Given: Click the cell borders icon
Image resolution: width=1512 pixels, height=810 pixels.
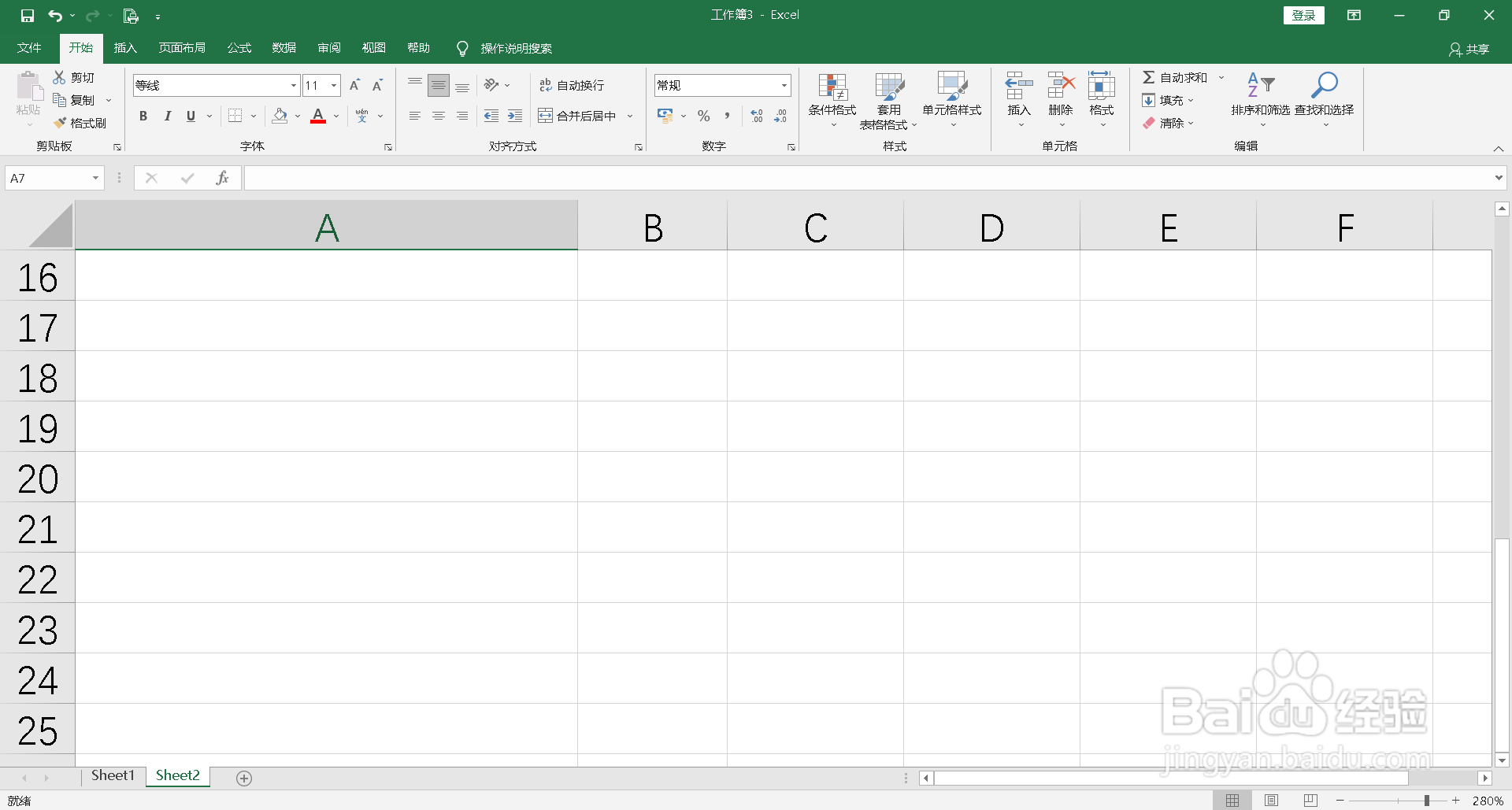Looking at the screenshot, I should click(x=235, y=116).
